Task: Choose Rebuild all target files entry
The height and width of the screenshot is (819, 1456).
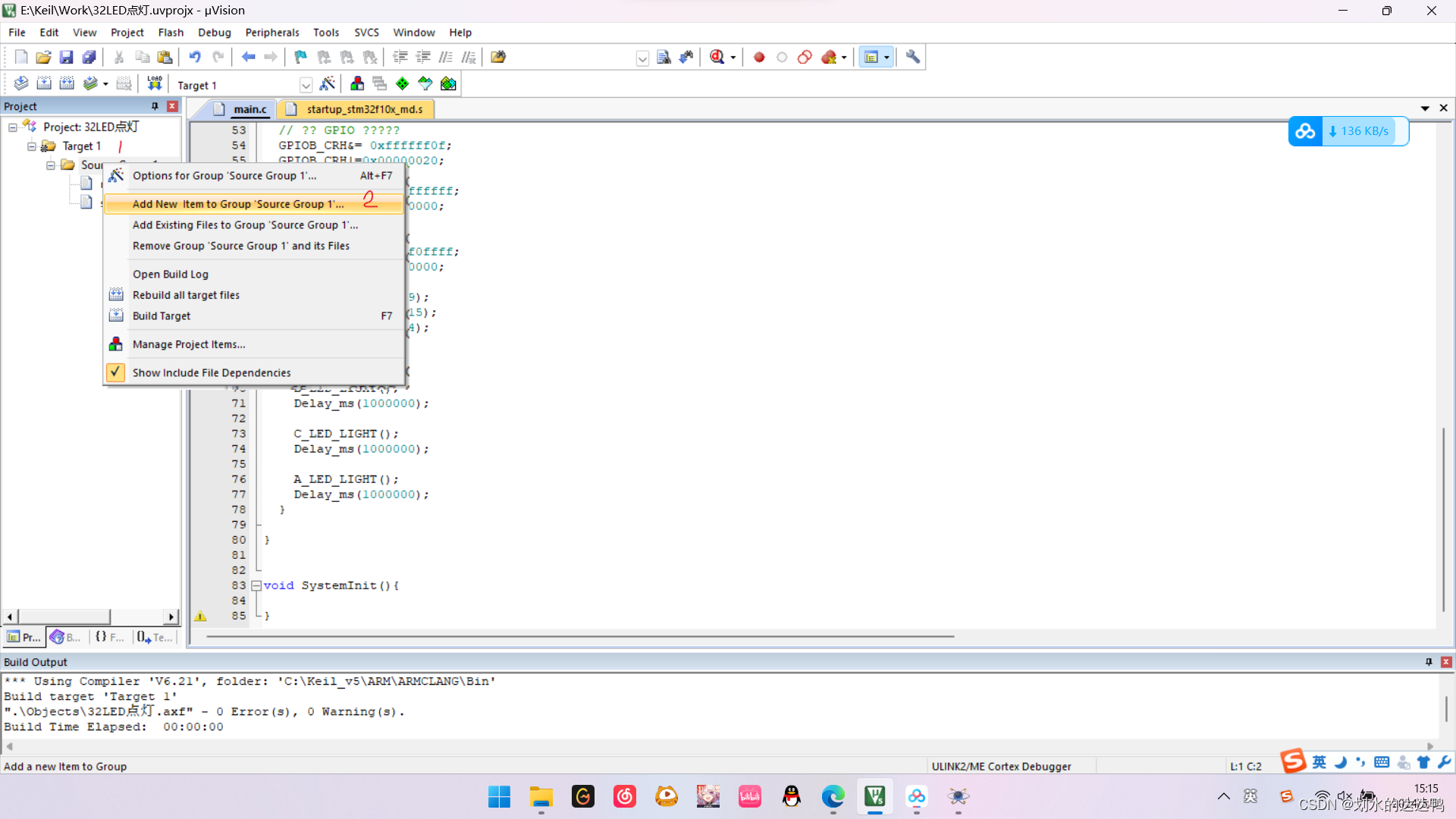Action: pyautogui.click(x=254, y=295)
